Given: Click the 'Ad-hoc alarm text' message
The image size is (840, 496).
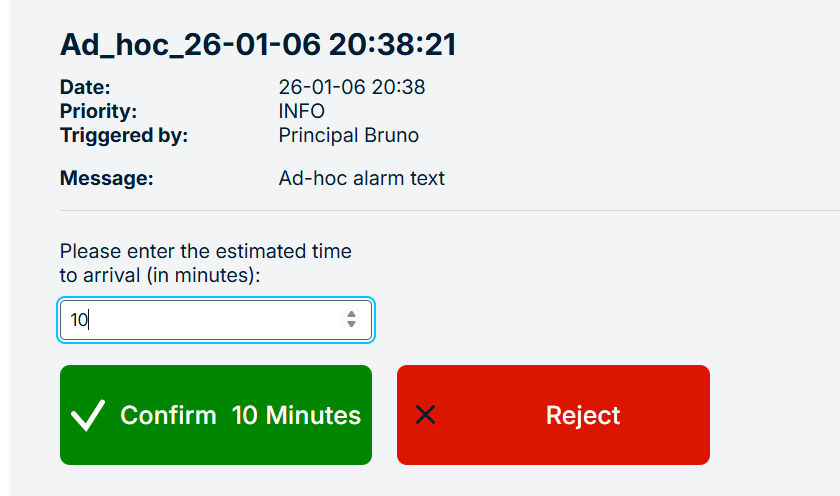Looking at the screenshot, I should [x=361, y=179].
